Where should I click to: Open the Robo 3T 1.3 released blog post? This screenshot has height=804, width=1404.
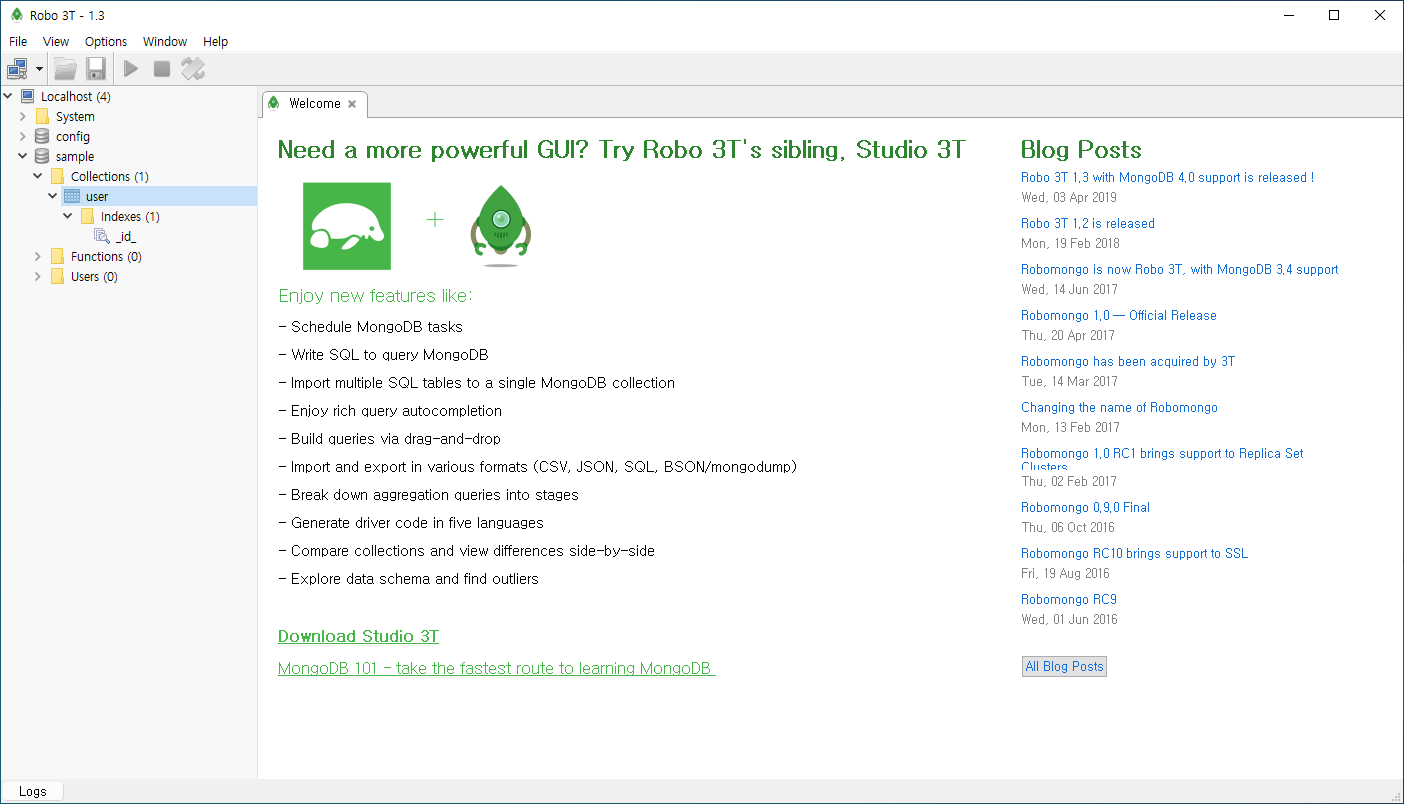pyautogui.click(x=1167, y=177)
